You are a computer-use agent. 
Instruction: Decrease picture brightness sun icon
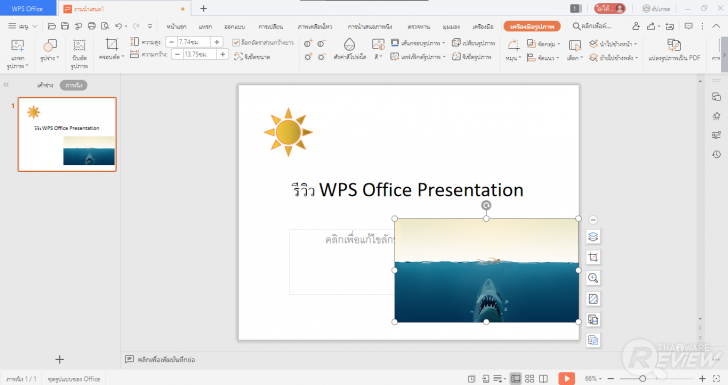(x=321, y=57)
